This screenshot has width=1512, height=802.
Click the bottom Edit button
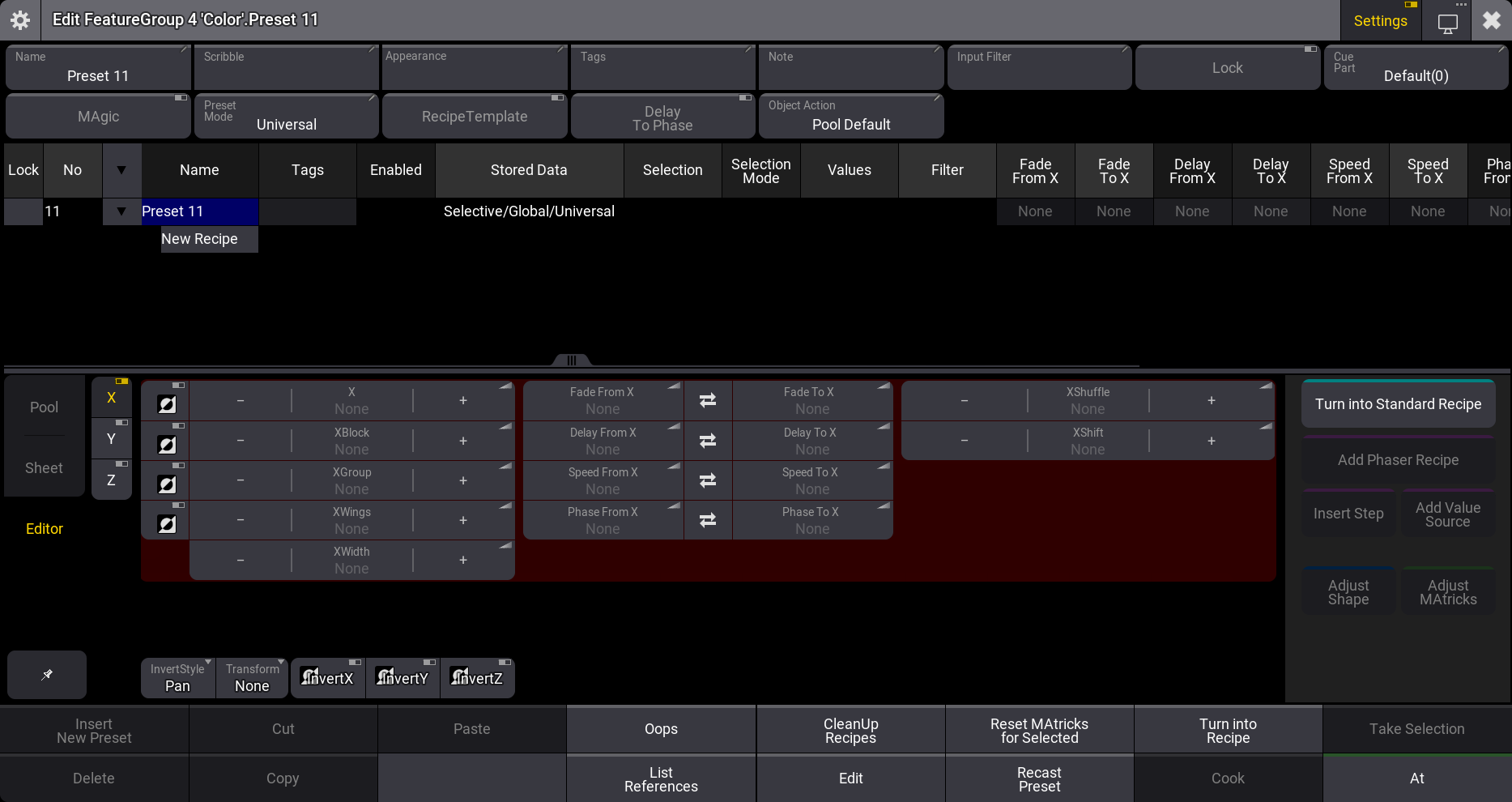tap(850, 779)
